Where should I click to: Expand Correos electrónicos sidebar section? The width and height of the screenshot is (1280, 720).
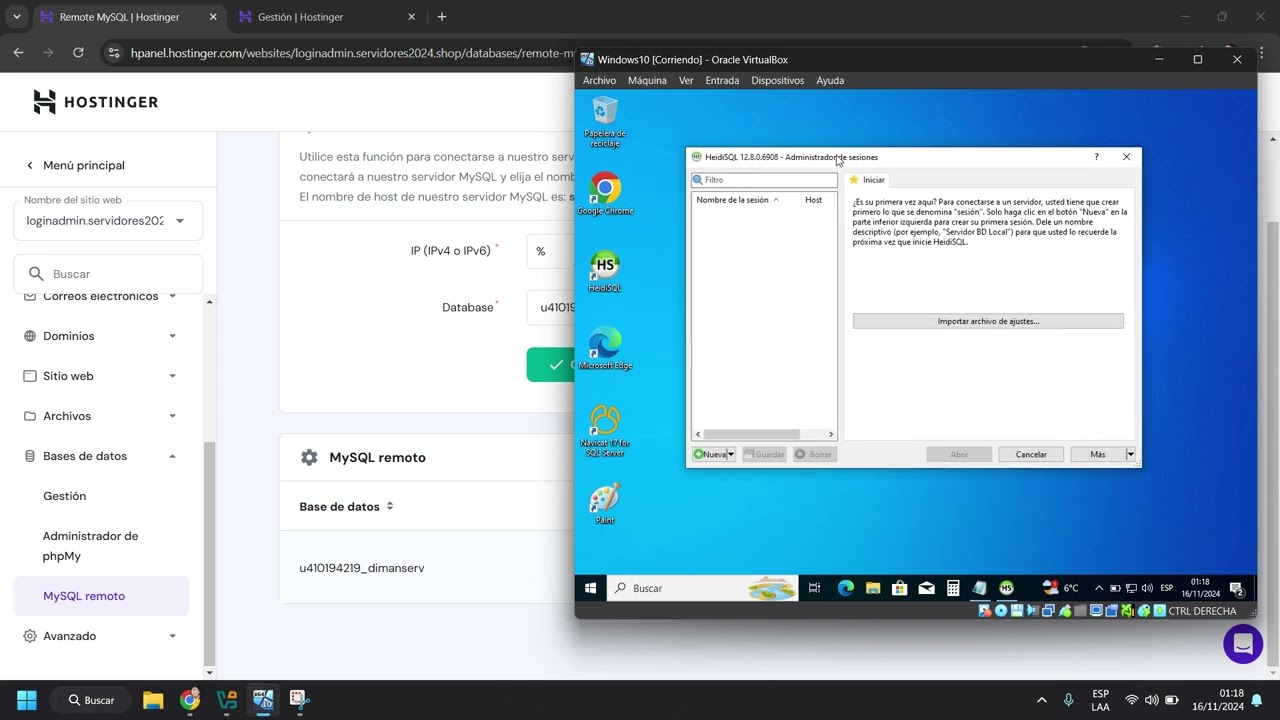pos(101,296)
